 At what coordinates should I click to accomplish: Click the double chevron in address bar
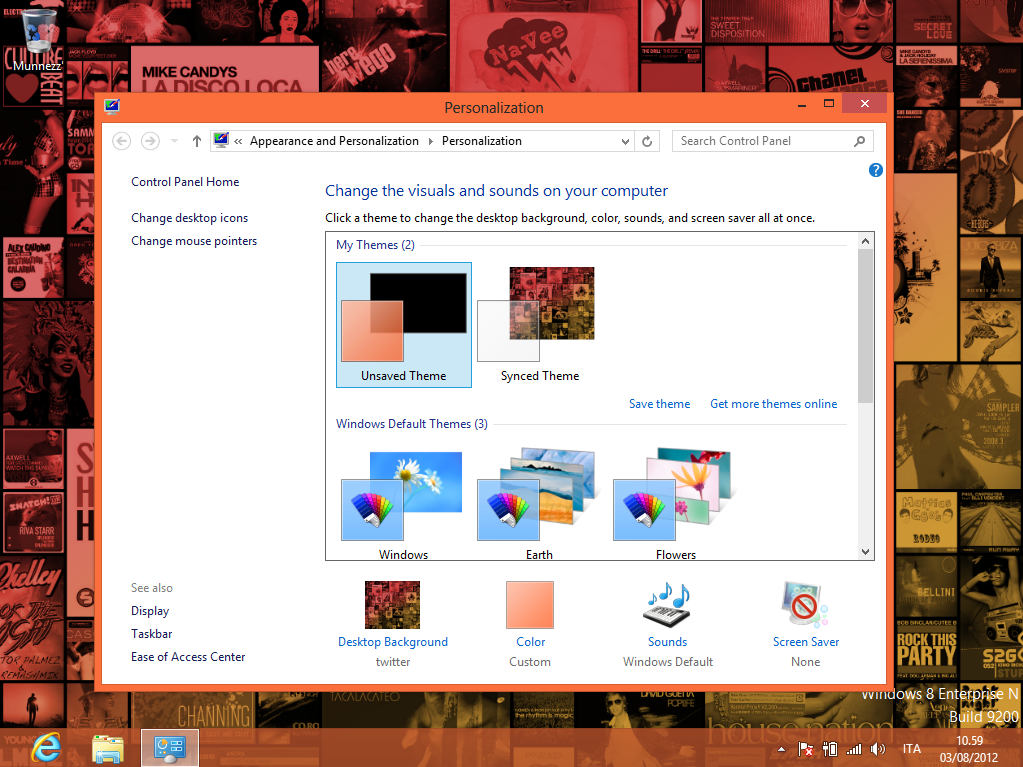pyautogui.click(x=238, y=141)
